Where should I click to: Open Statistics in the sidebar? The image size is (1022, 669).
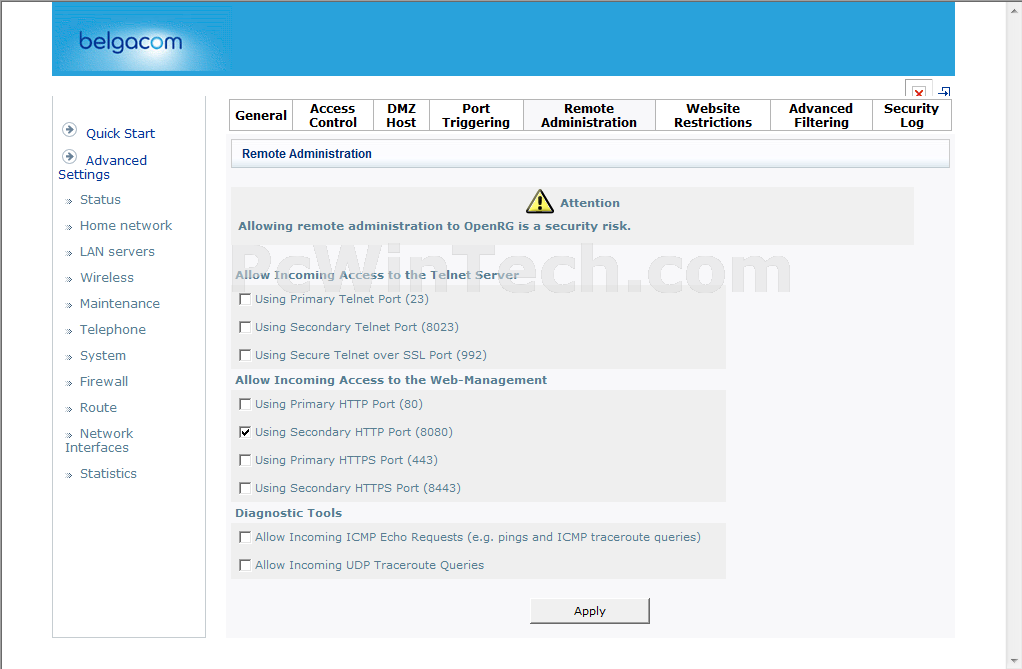[108, 474]
